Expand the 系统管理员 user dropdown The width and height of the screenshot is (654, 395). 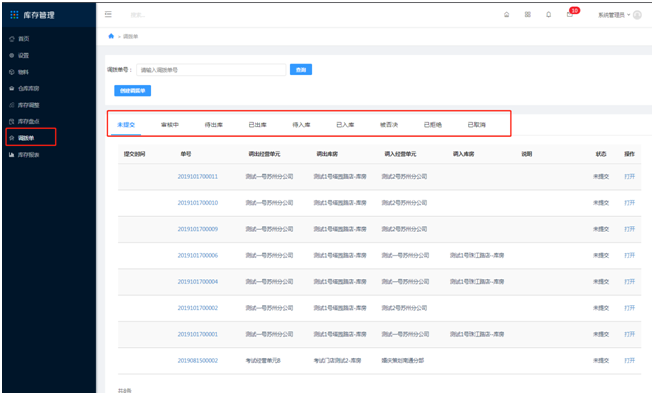[x=614, y=15]
